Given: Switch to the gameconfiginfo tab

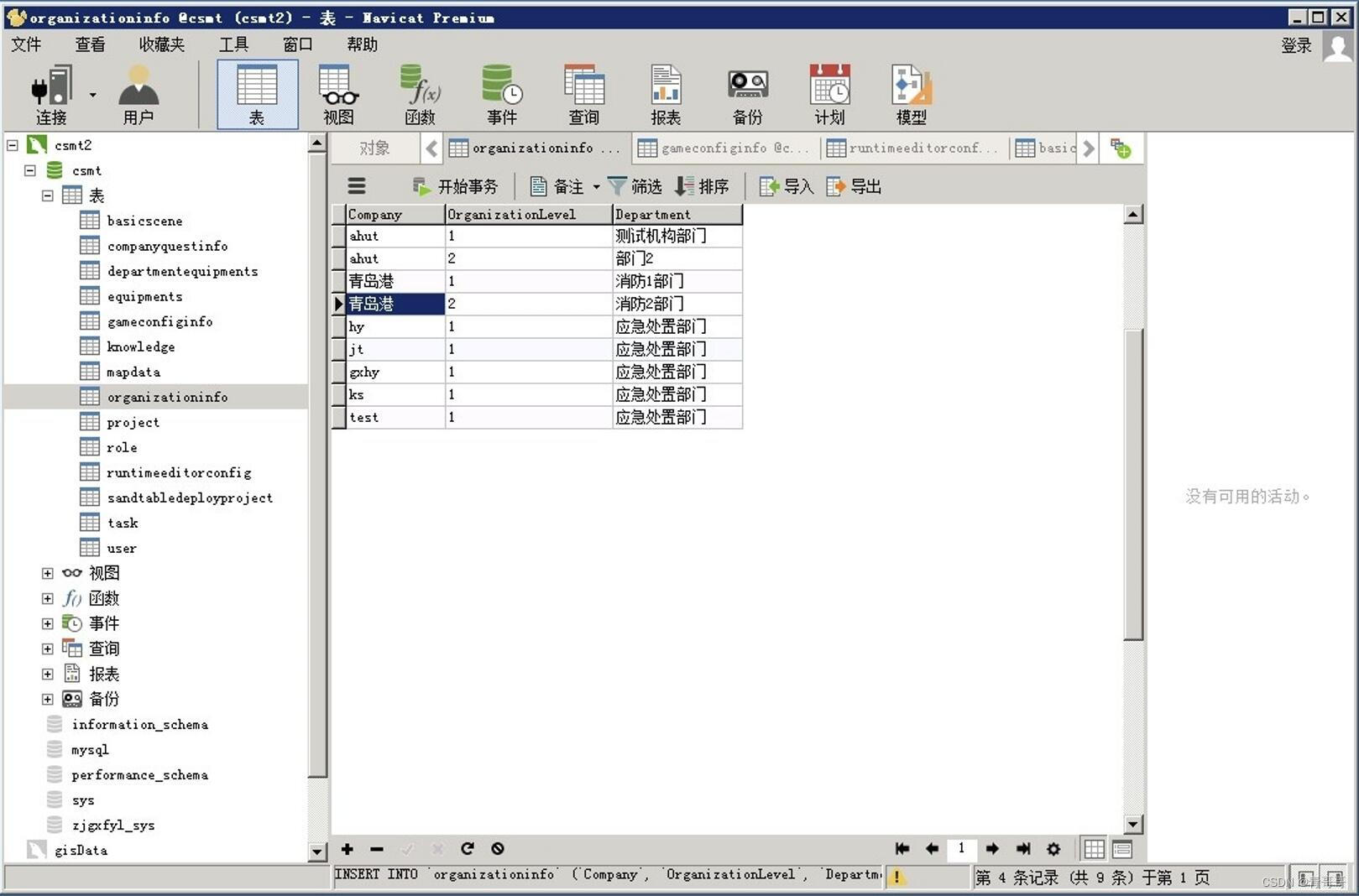Looking at the screenshot, I should point(724,148).
